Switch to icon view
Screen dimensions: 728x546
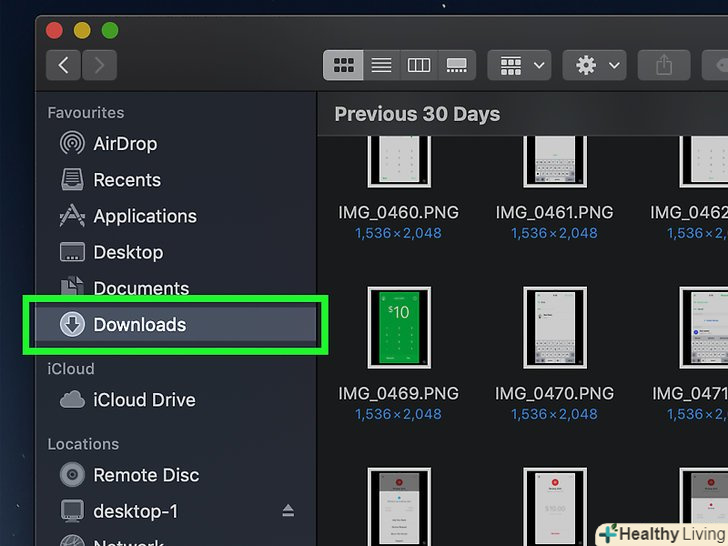pyautogui.click(x=343, y=66)
